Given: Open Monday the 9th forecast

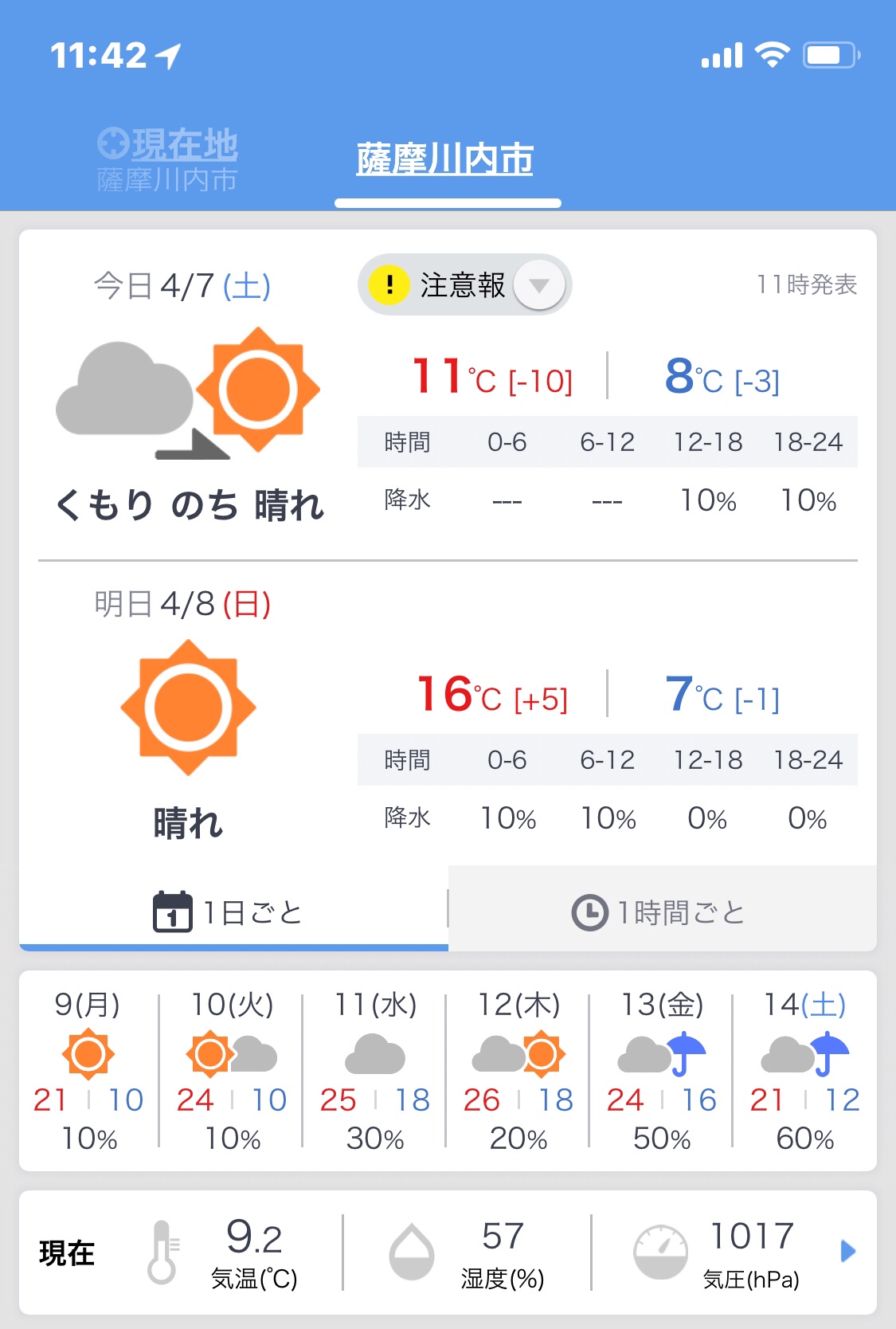Looking at the screenshot, I should [88, 1070].
